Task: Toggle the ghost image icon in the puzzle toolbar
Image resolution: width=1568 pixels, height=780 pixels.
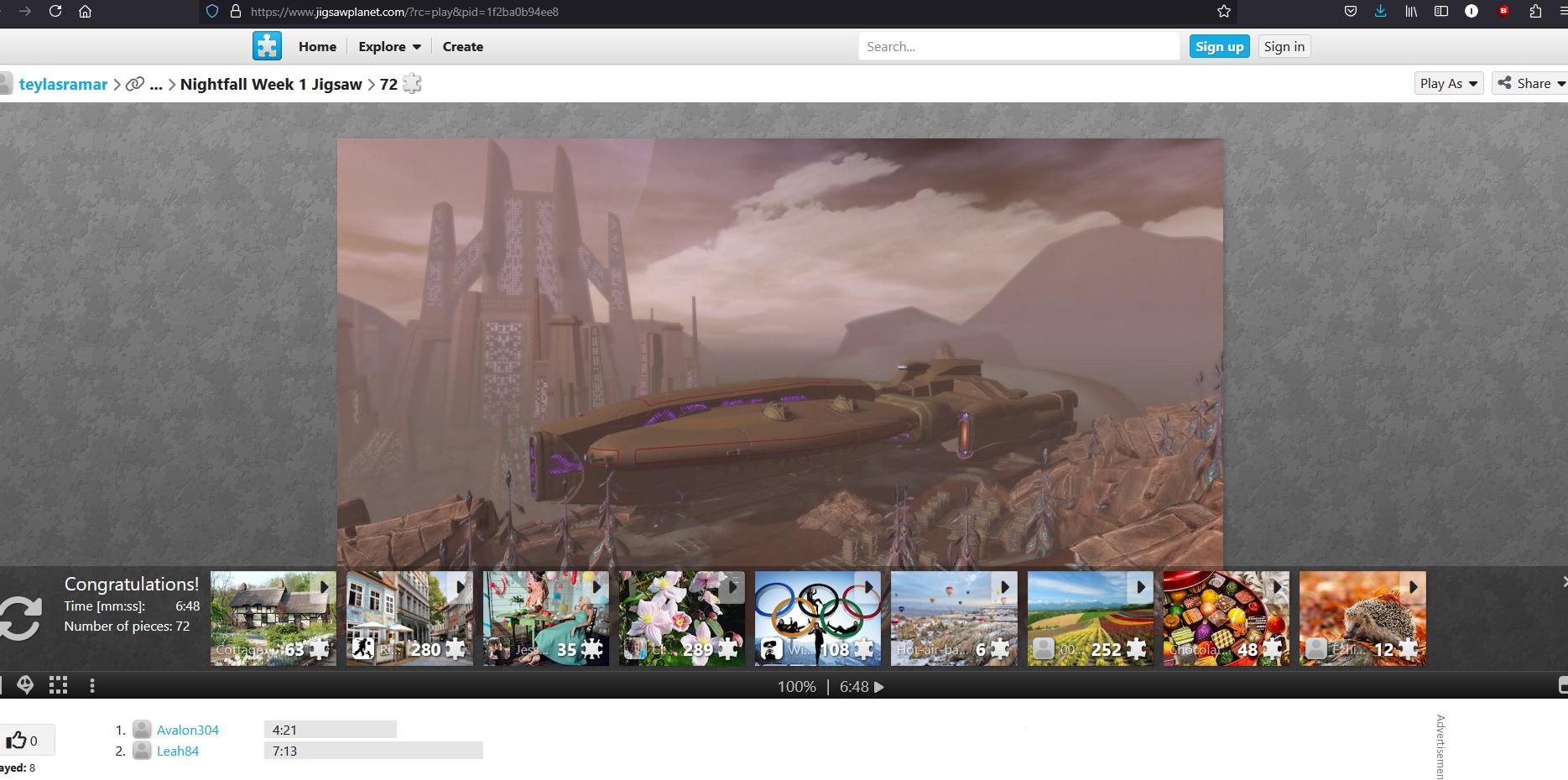Action: tap(25, 685)
